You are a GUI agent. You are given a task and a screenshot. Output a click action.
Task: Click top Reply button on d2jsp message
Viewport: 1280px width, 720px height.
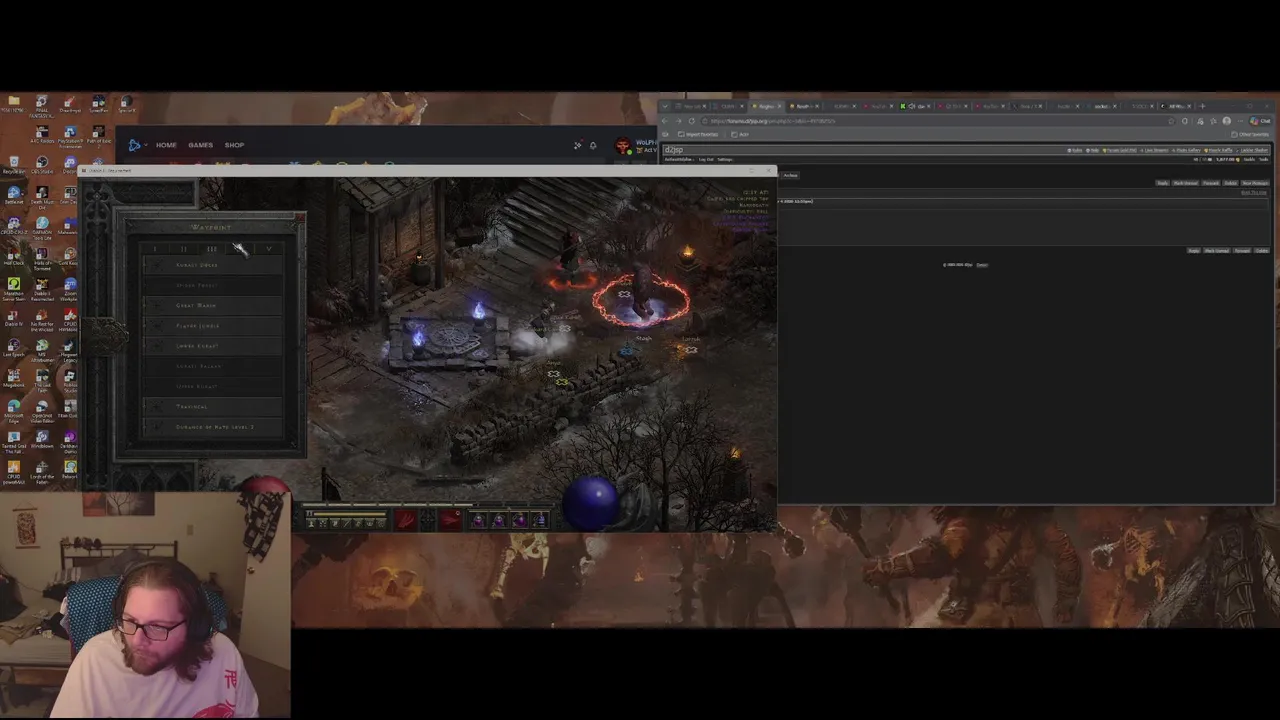(x=1162, y=183)
